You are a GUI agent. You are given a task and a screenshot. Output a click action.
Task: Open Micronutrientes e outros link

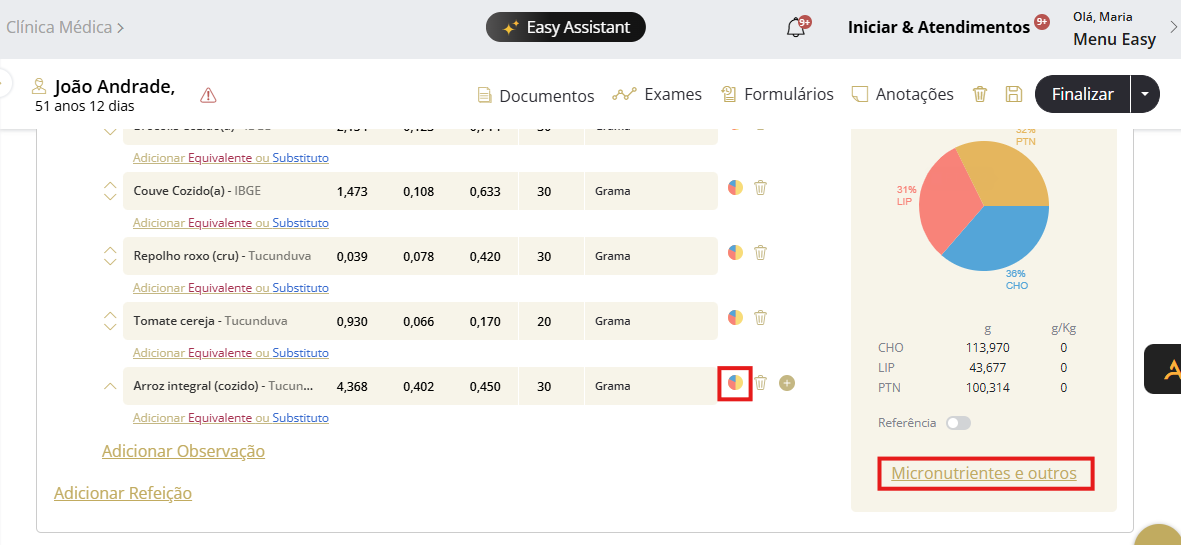(x=984, y=473)
